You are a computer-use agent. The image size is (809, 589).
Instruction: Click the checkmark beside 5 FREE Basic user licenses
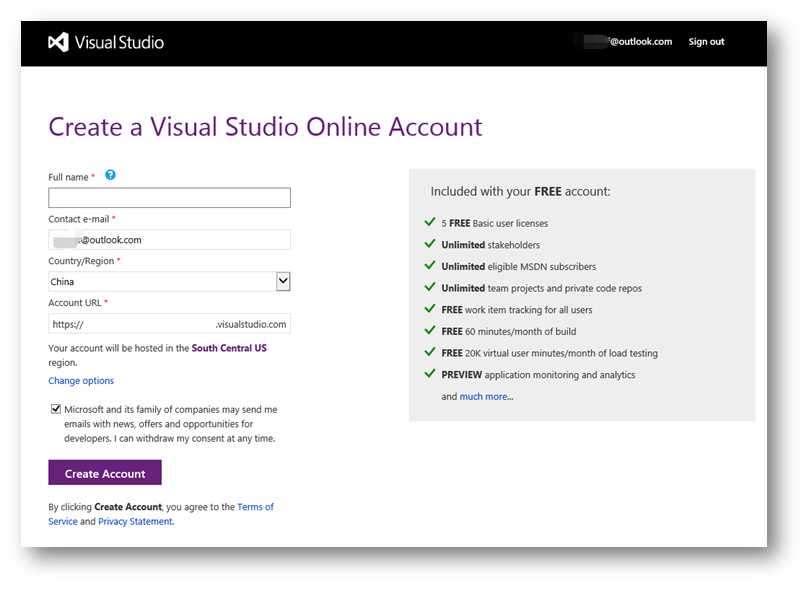tap(429, 222)
